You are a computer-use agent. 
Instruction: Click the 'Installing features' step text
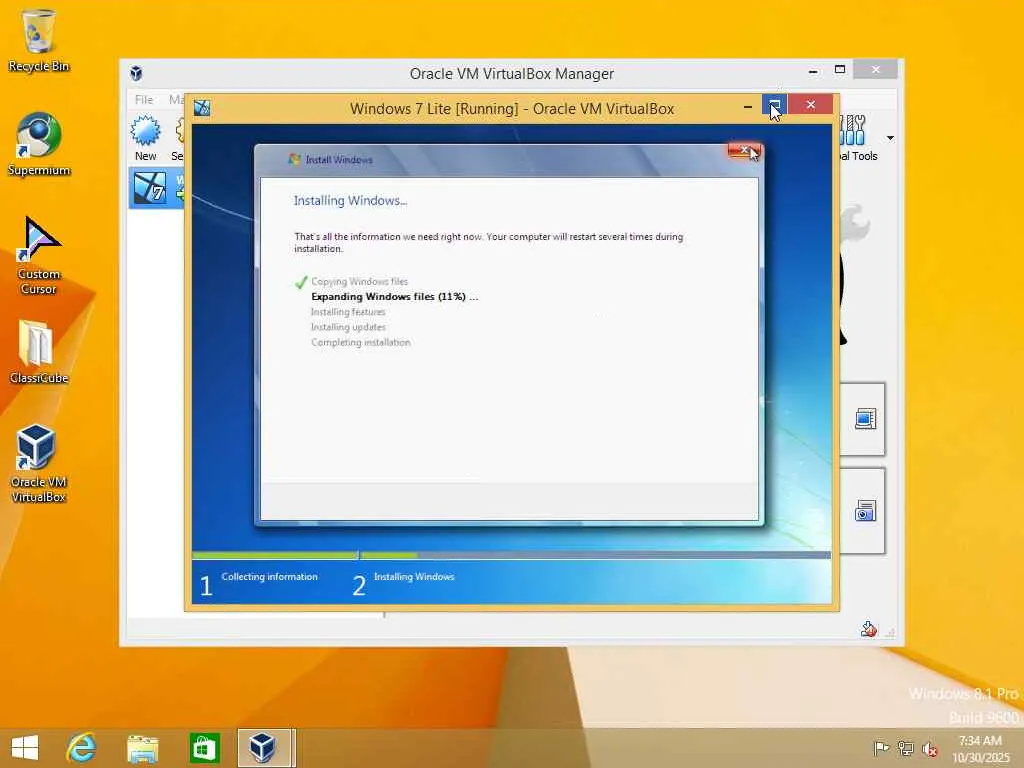[x=348, y=312]
